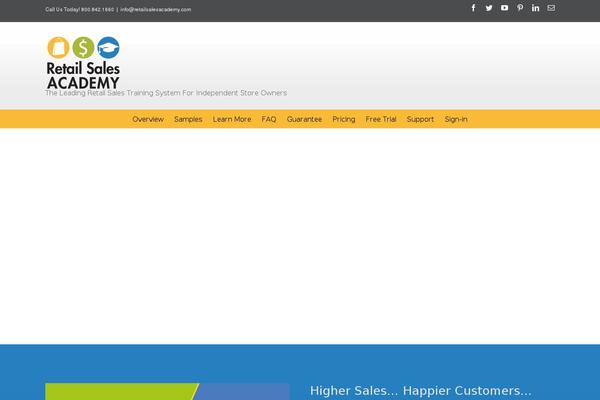The image size is (600, 400).
Task: Open the Guarantee menu item
Action: (304, 119)
